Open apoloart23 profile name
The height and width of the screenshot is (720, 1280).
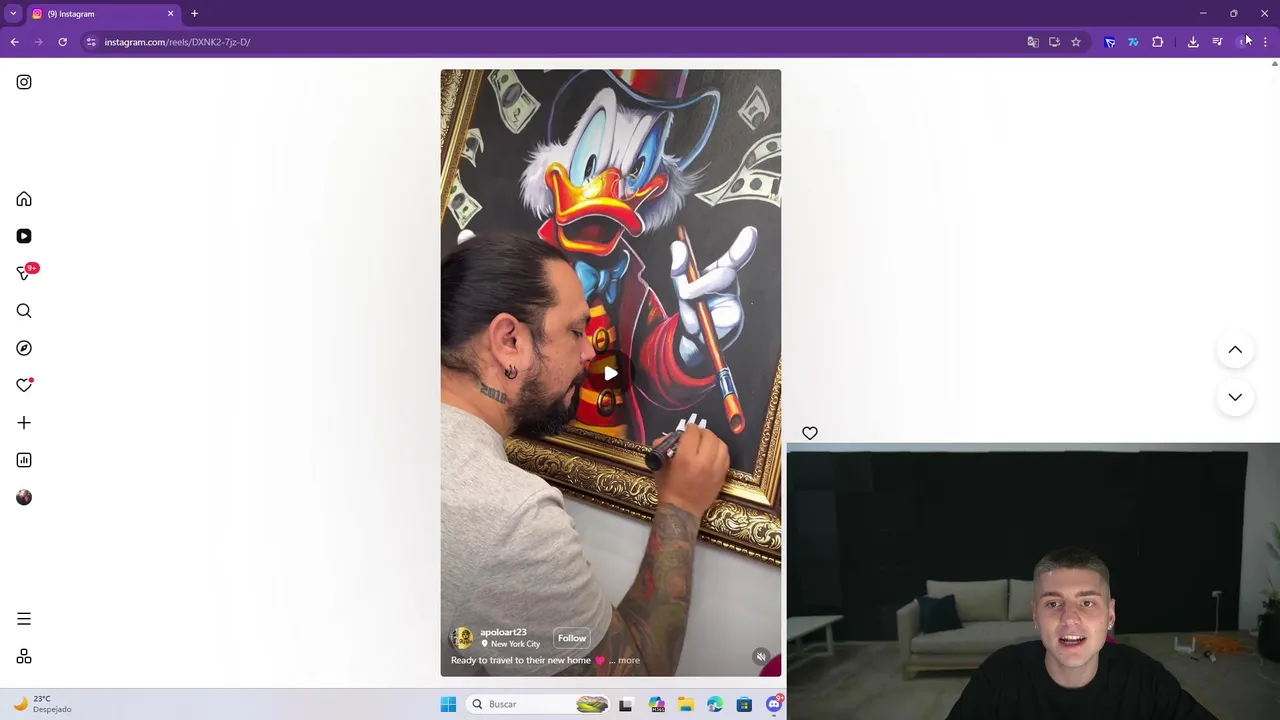click(x=503, y=632)
